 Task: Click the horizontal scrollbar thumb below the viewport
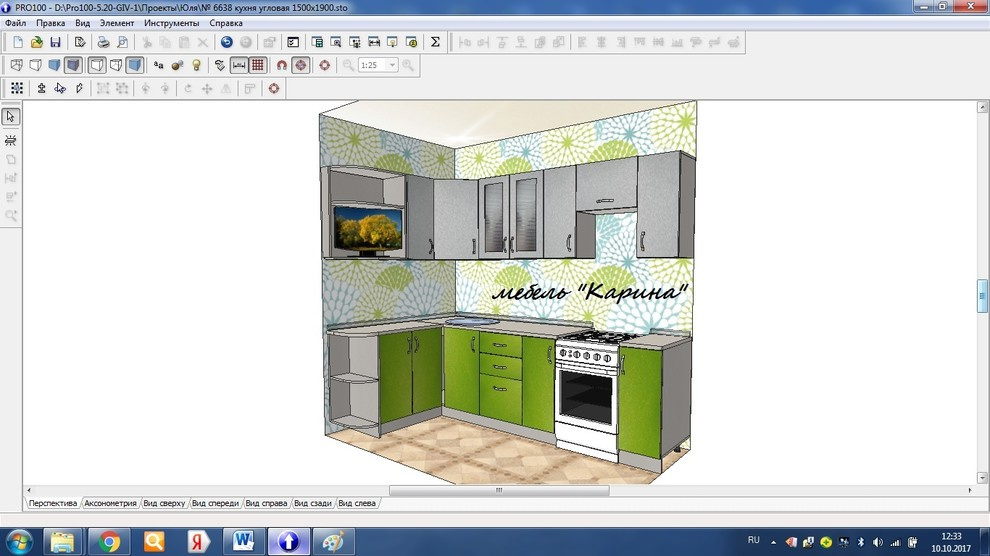[x=498, y=491]
